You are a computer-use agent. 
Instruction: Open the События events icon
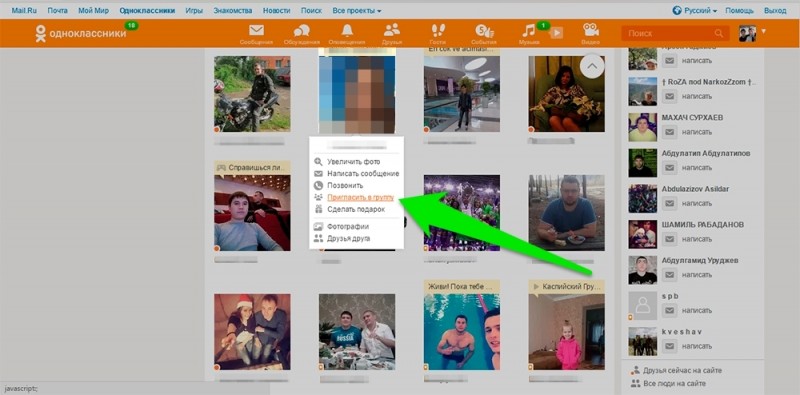484,31
